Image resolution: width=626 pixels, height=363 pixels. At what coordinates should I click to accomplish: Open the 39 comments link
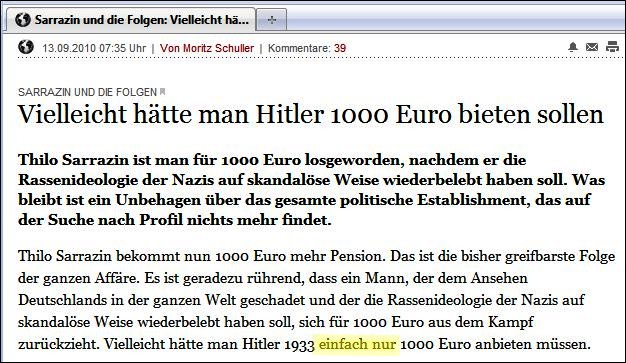[340, 48]
